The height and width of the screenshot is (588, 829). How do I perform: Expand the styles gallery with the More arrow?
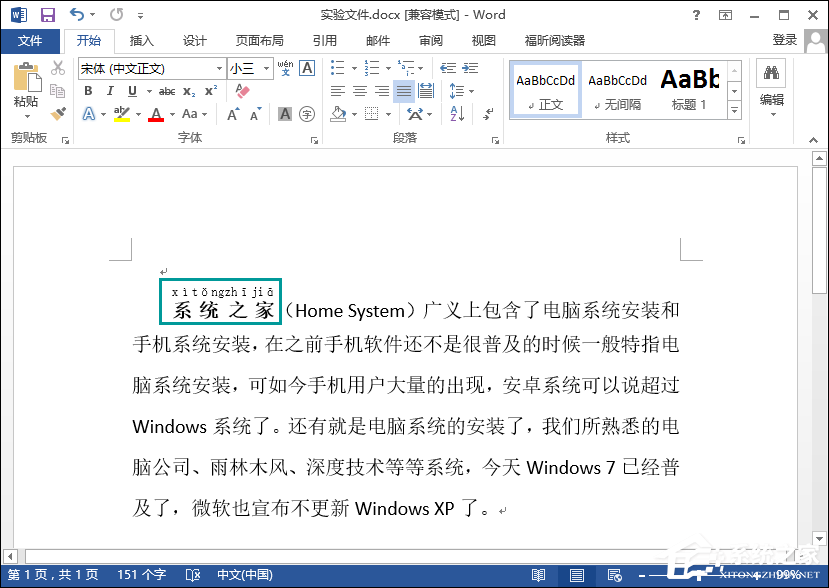(735, 111)
